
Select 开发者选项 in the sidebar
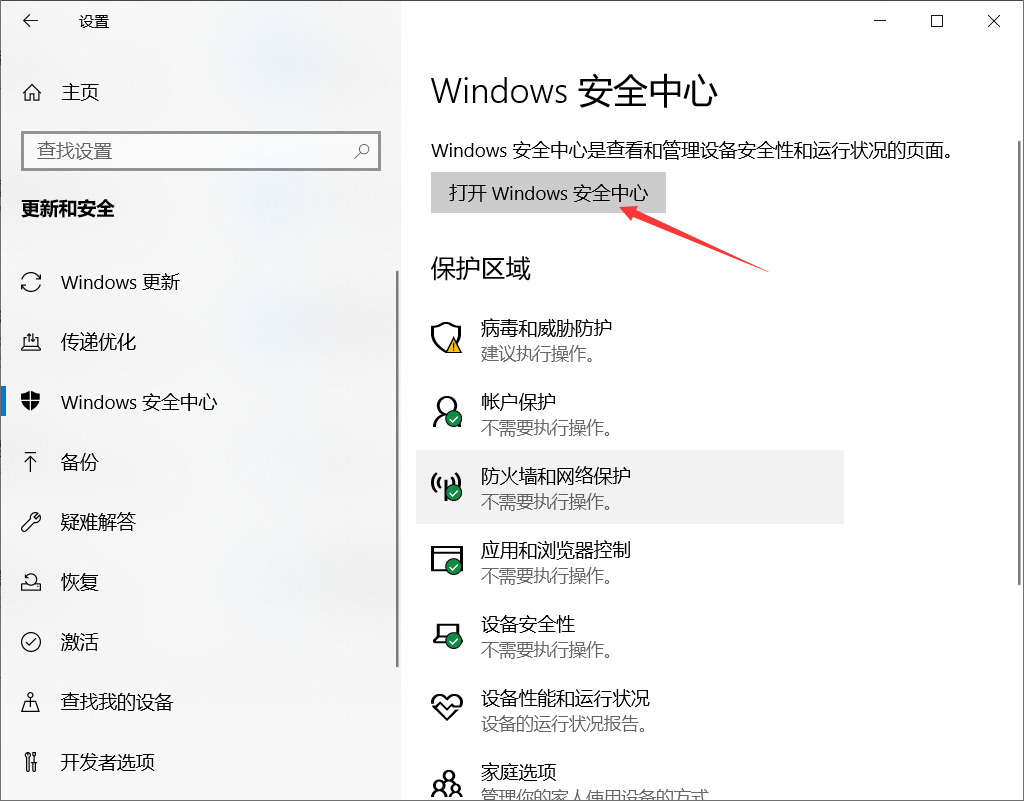[199, 762]
